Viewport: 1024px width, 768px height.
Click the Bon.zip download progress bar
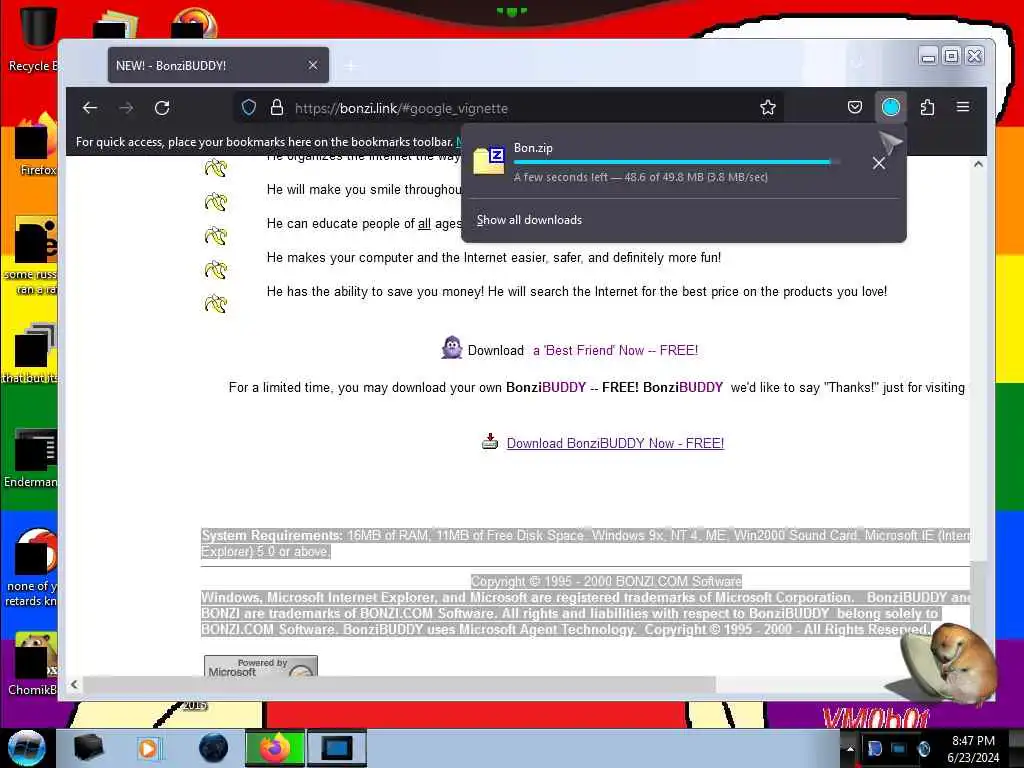677,161
